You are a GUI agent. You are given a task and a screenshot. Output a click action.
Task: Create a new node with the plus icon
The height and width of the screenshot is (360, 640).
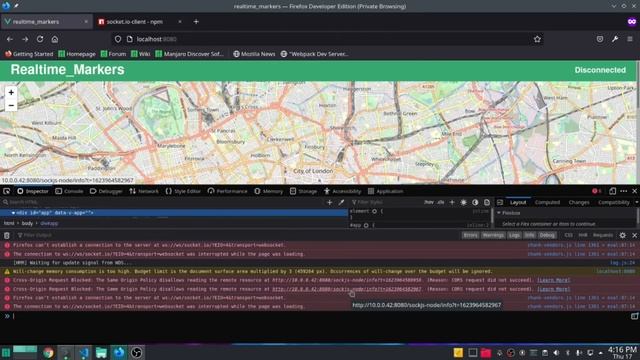pos(329,202)
